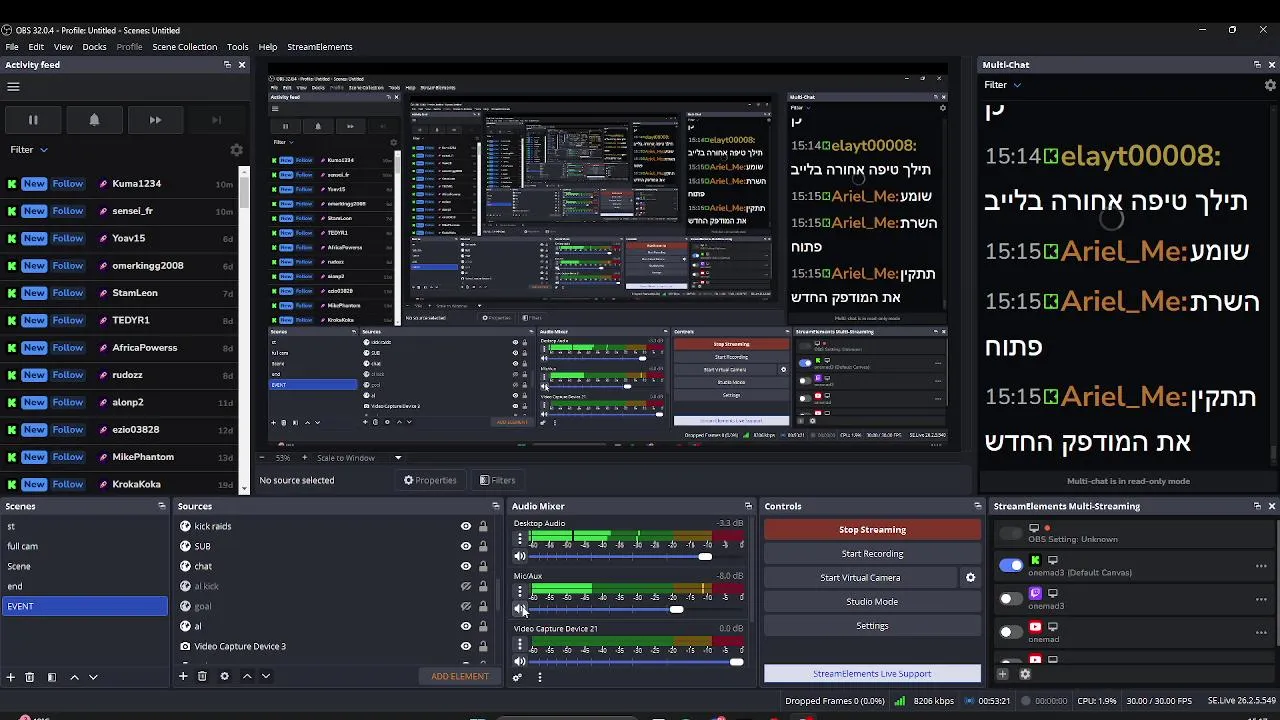
Task: Click the ADD ELEMENT button
Action: click(x=460, y=676)
